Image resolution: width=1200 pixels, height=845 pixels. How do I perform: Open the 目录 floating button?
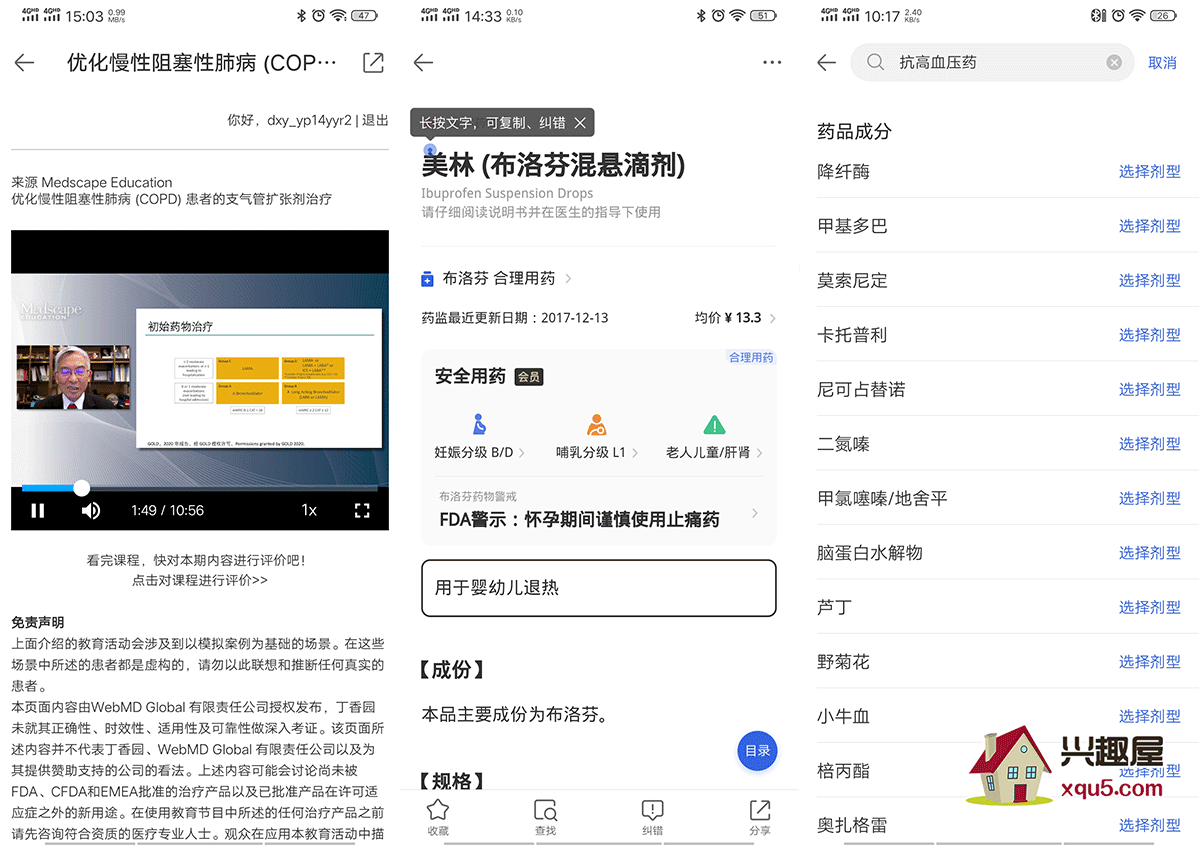coord(757,751)
